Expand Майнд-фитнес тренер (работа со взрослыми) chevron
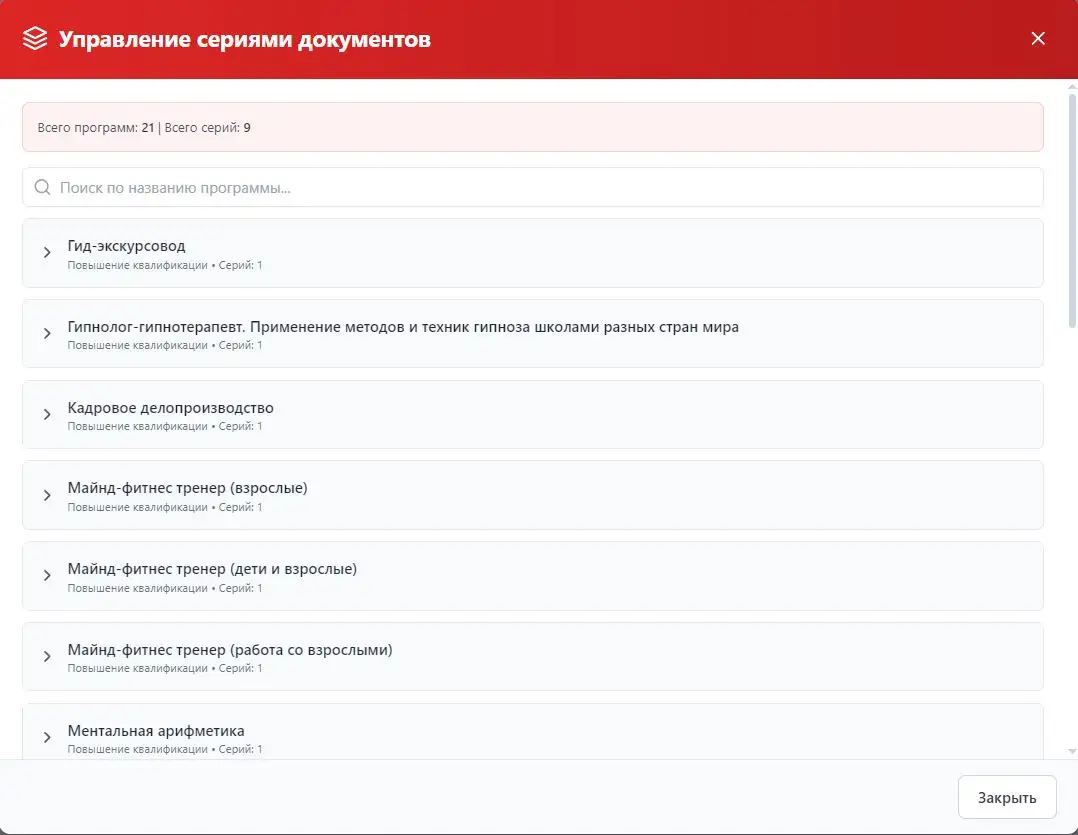 tap(47, 656)
